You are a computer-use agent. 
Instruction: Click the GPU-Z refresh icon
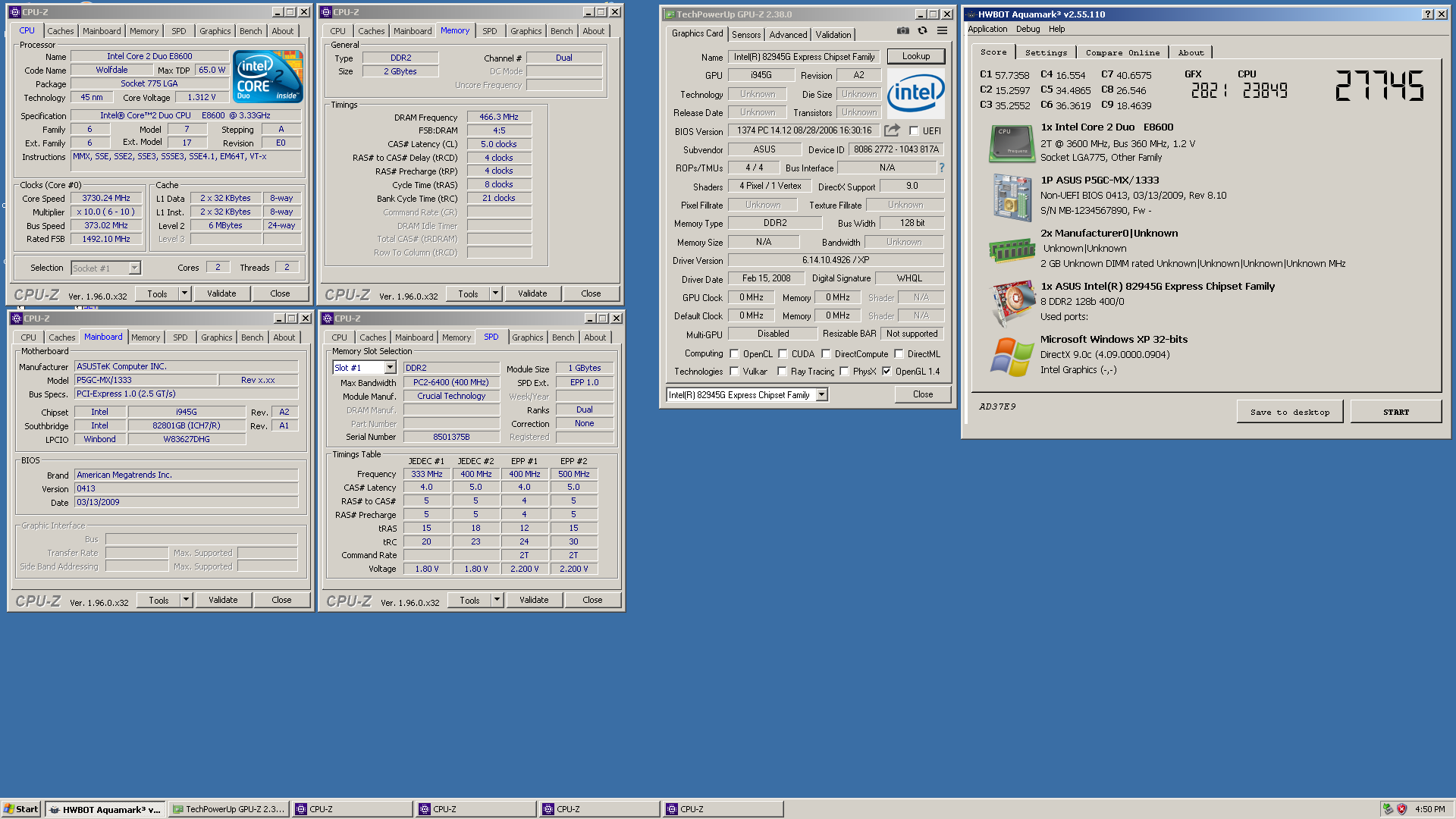[922, 31]
